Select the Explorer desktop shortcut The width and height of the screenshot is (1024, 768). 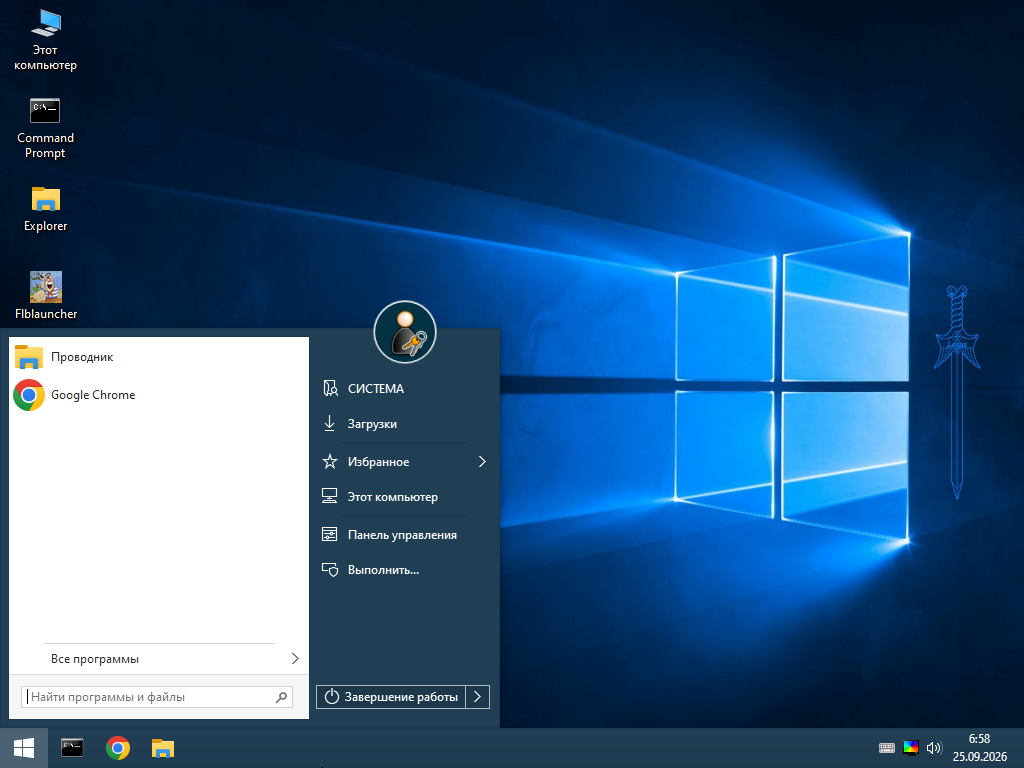pos(45,209)
